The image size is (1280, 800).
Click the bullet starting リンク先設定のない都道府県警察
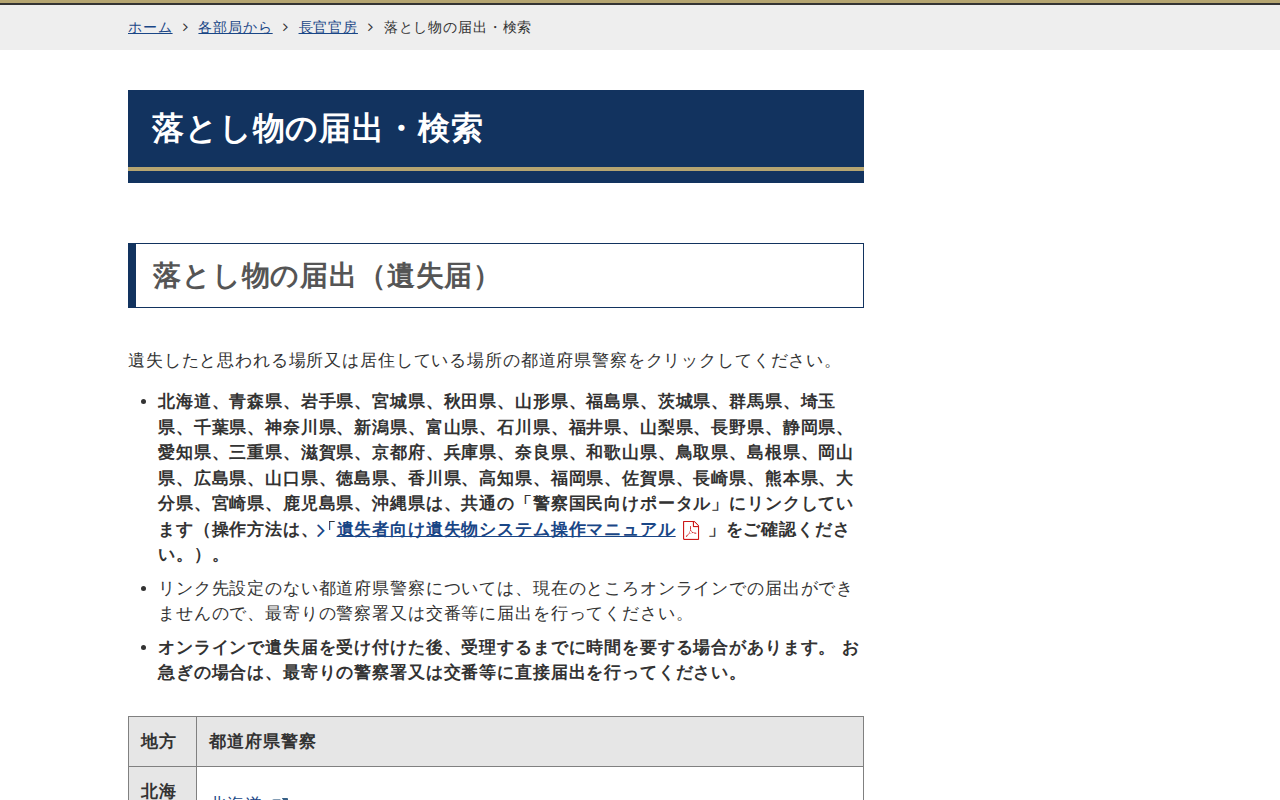[x=506, y=601]
